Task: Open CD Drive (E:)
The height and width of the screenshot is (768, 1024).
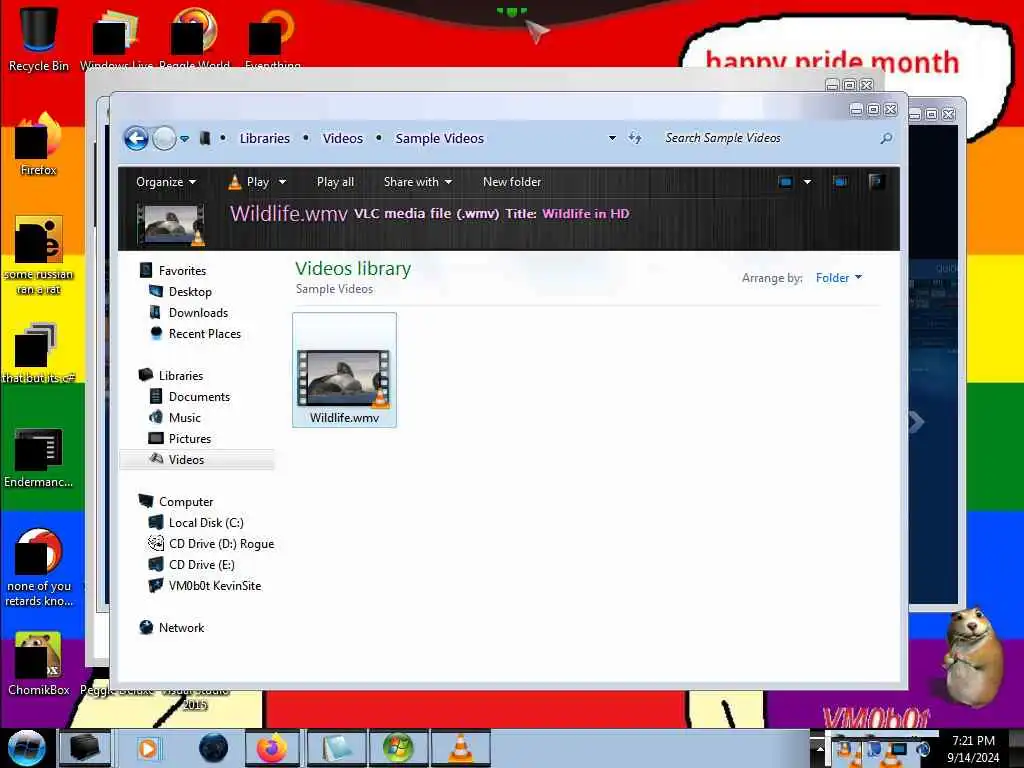Action: (x=201, y=565)
